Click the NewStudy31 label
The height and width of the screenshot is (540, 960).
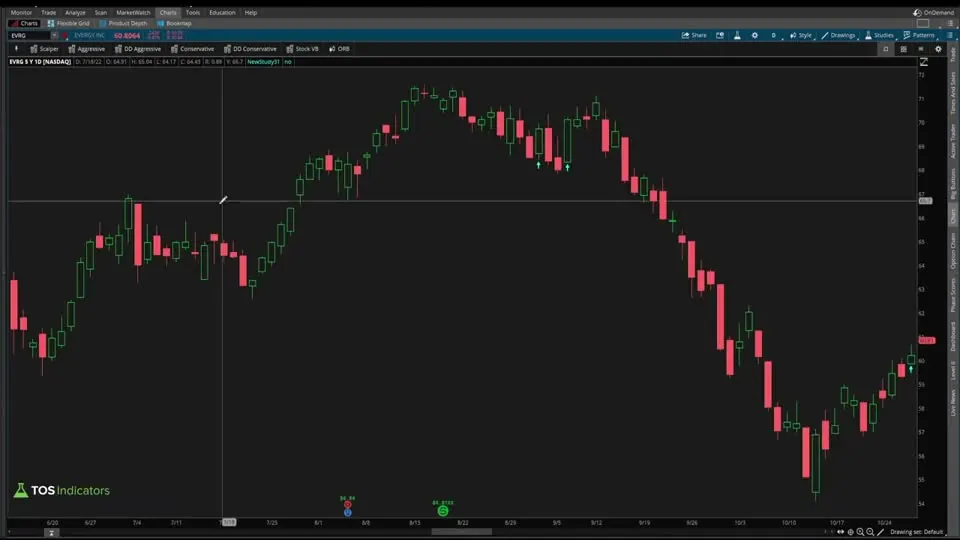[x=263, y=62]
